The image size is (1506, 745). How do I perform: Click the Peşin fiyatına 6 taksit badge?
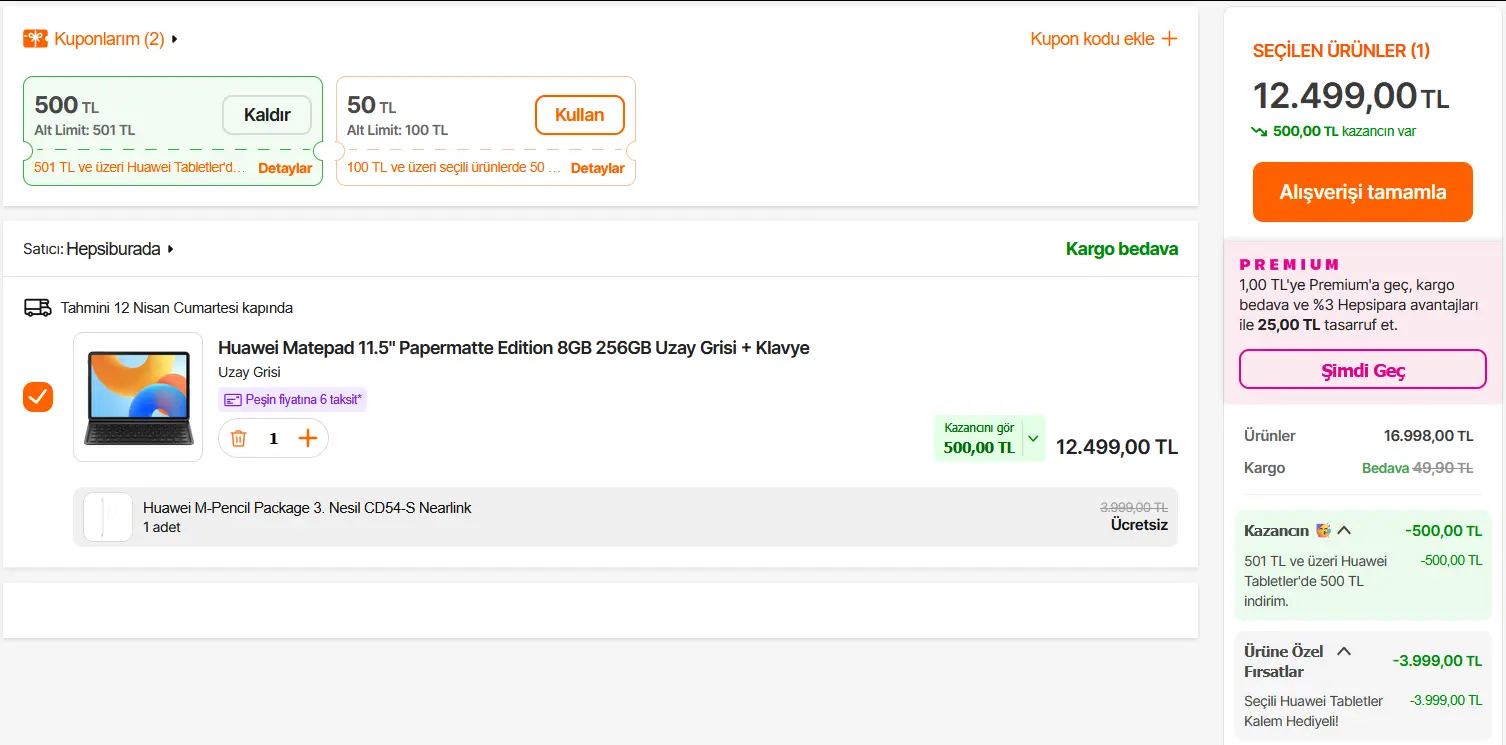293,400
